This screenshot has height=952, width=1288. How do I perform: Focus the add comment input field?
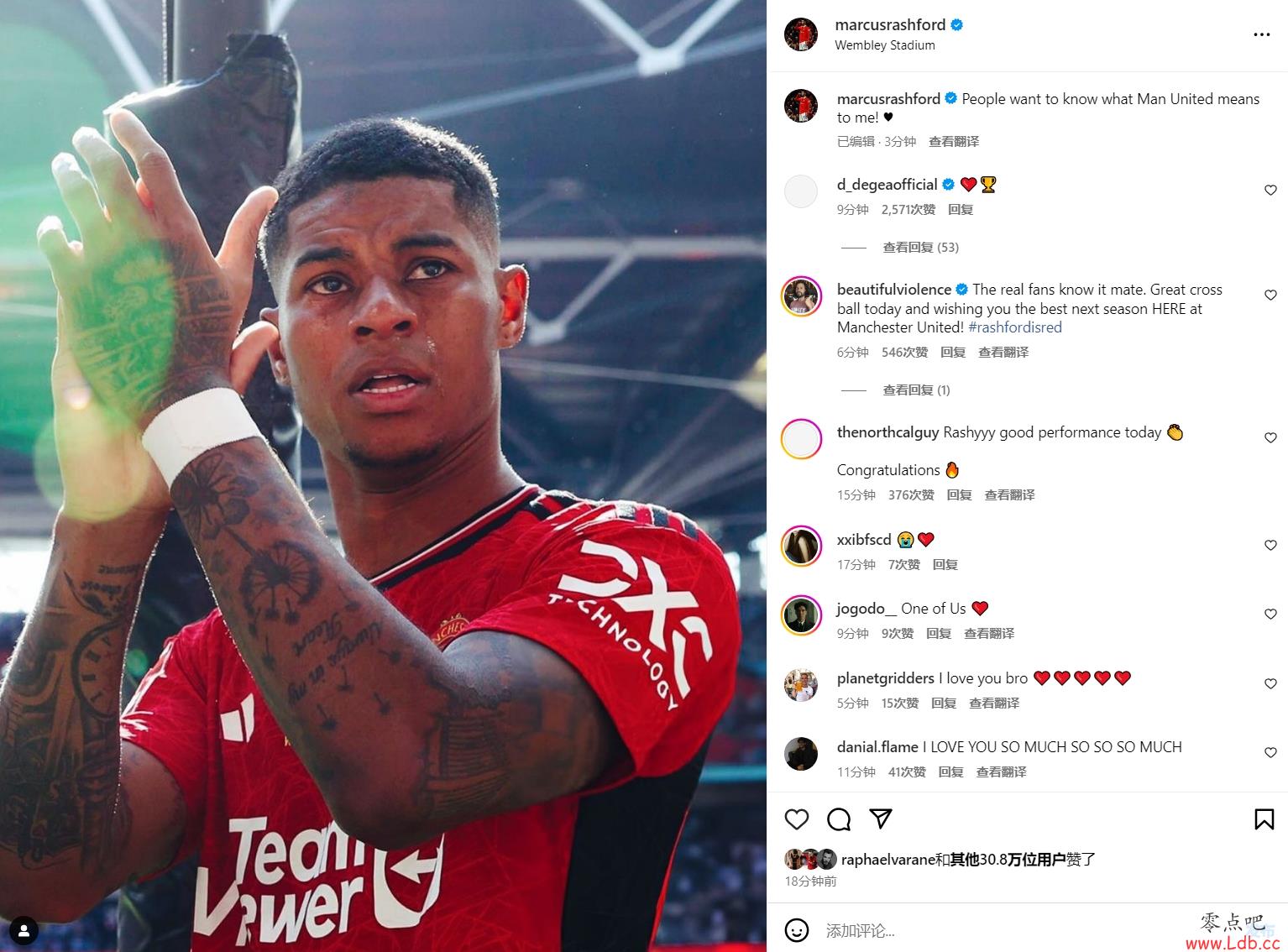coord(999,930)
